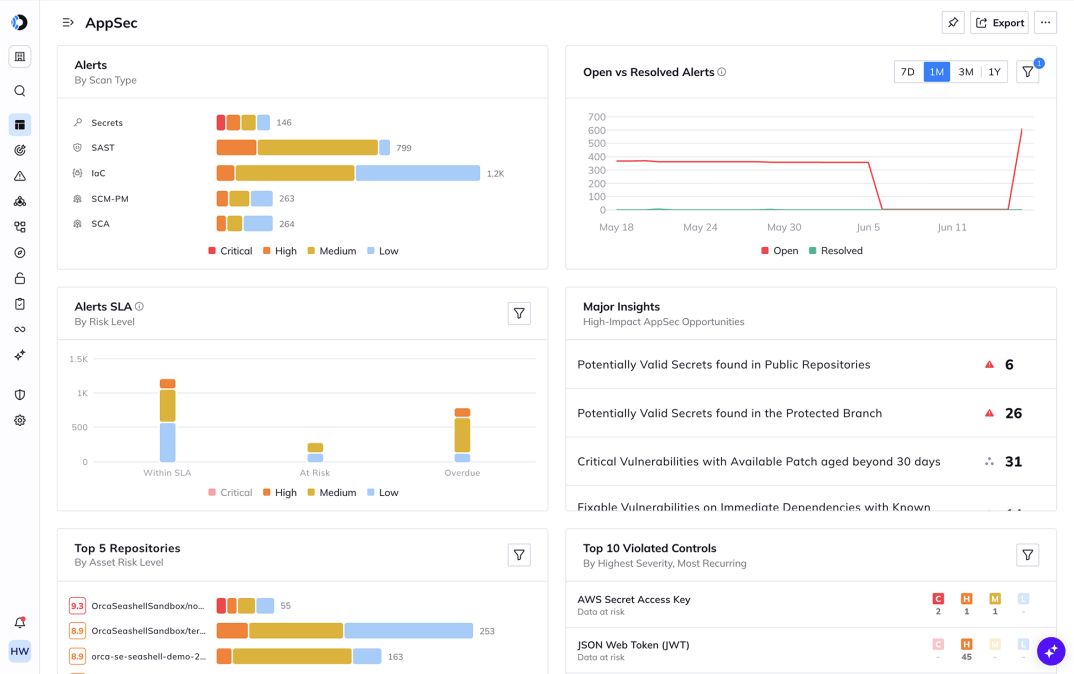This screenshot has width=1074, height=674.
Task: Open the graph nodes sidebar icon
Action: pos(20,227)
